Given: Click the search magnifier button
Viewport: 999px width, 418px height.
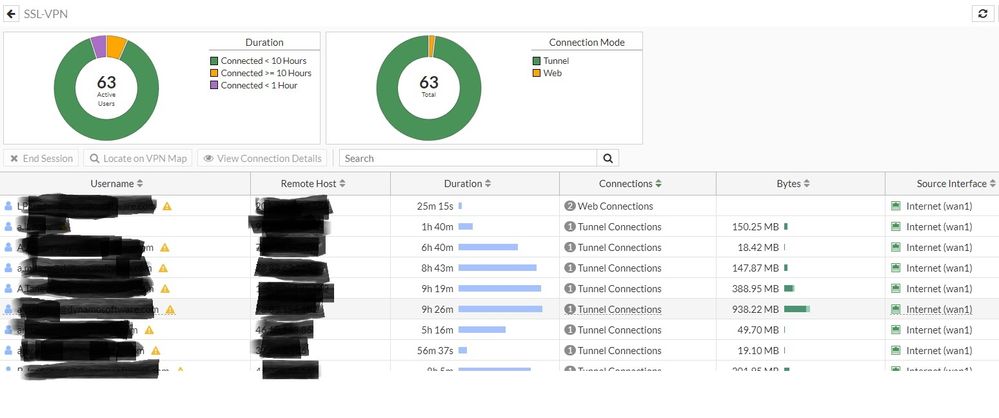Looking at the screenshot, I should click(608, 158).
